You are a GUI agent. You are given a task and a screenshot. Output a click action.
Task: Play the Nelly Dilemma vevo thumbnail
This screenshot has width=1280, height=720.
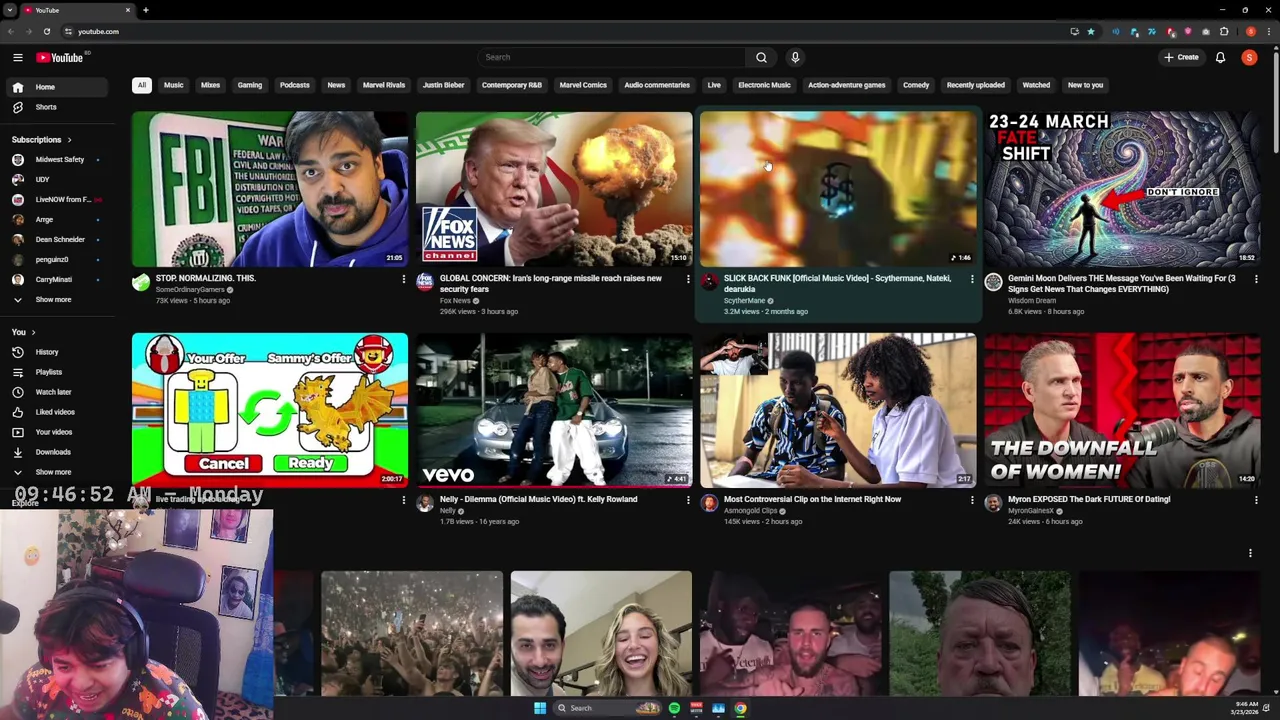click(x=554, y=410)
